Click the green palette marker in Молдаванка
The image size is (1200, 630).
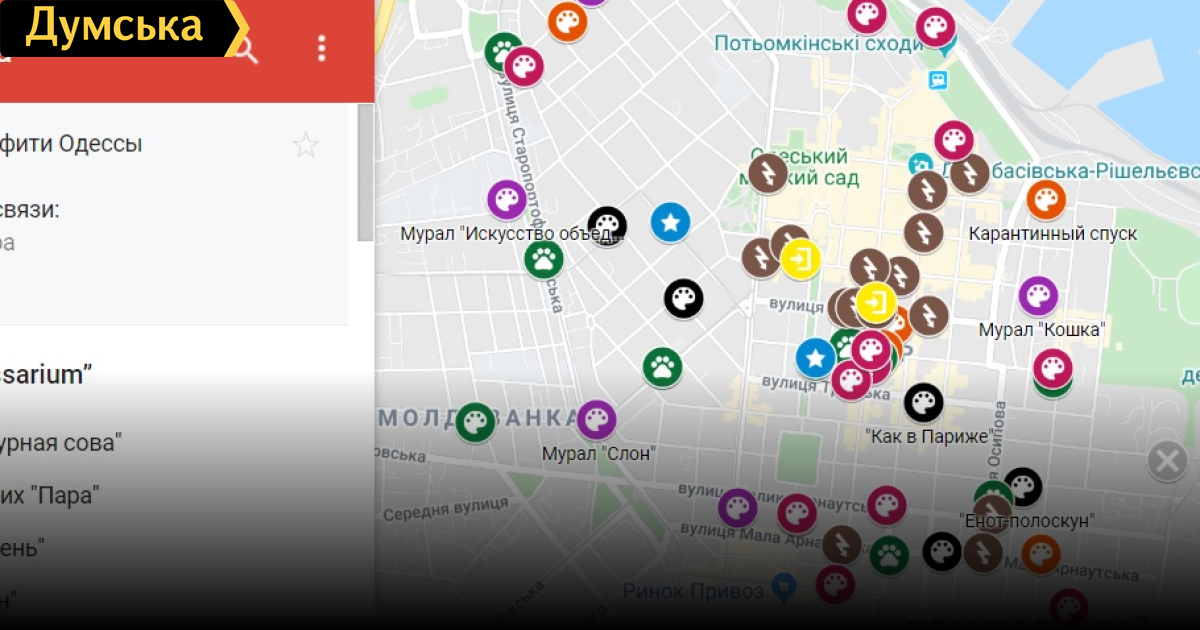475,423
